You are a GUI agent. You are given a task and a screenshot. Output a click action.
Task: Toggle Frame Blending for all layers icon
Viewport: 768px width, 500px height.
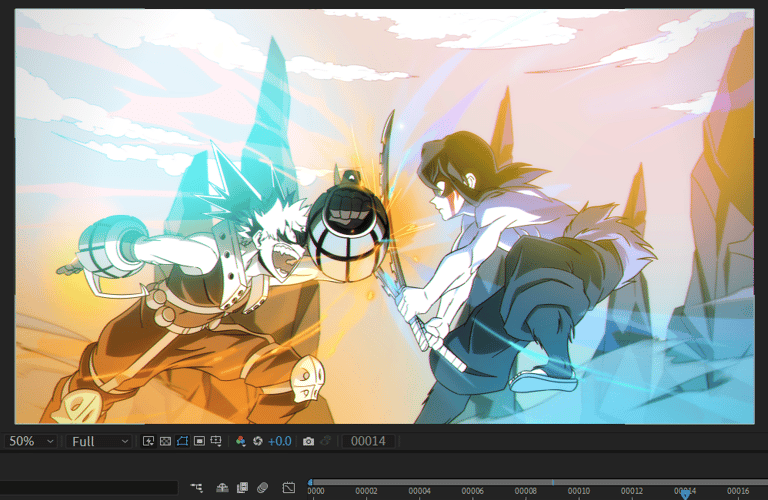point(242,487)
